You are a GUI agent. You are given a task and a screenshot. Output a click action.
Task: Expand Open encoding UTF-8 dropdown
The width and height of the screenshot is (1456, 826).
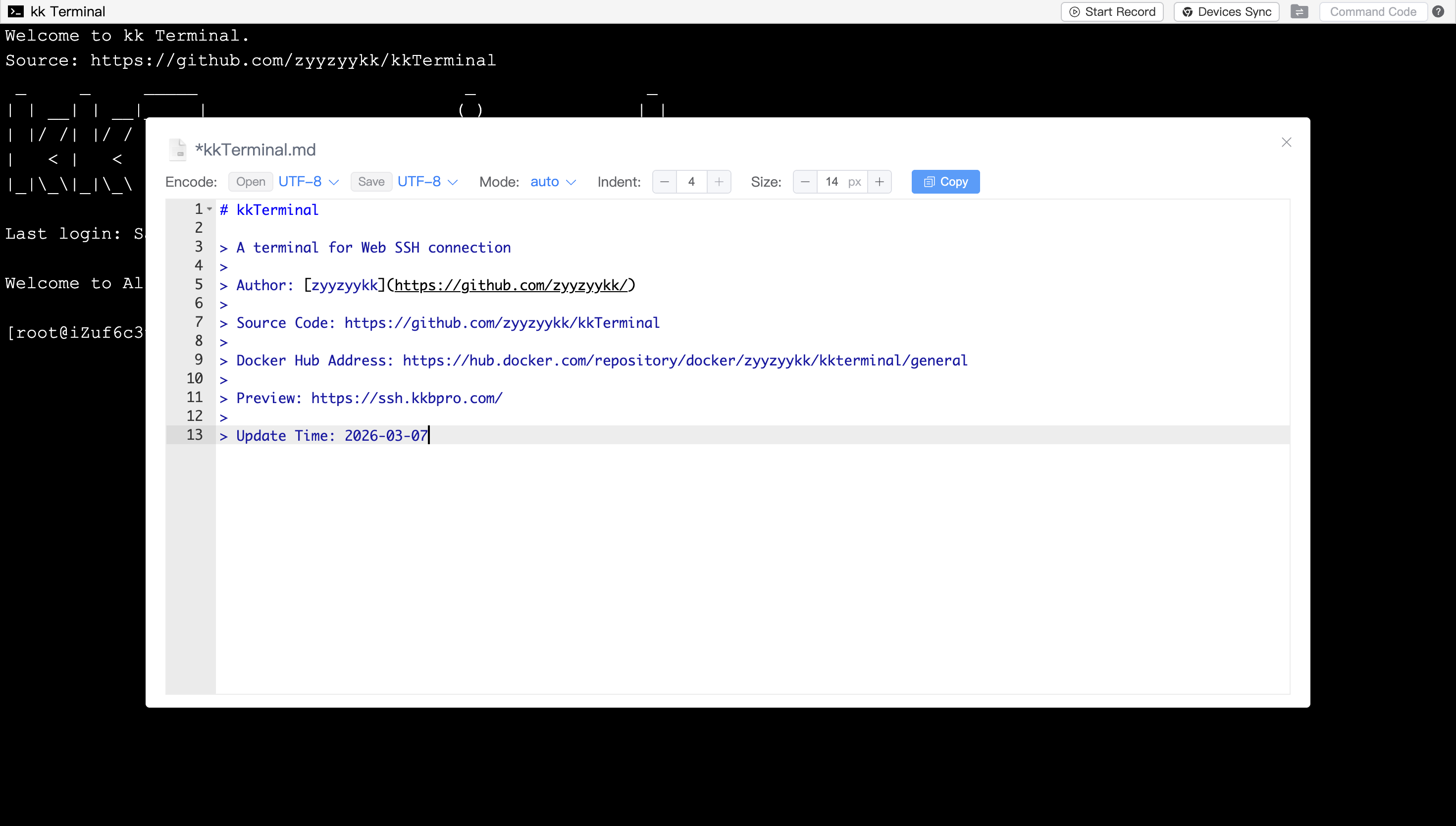309,182
